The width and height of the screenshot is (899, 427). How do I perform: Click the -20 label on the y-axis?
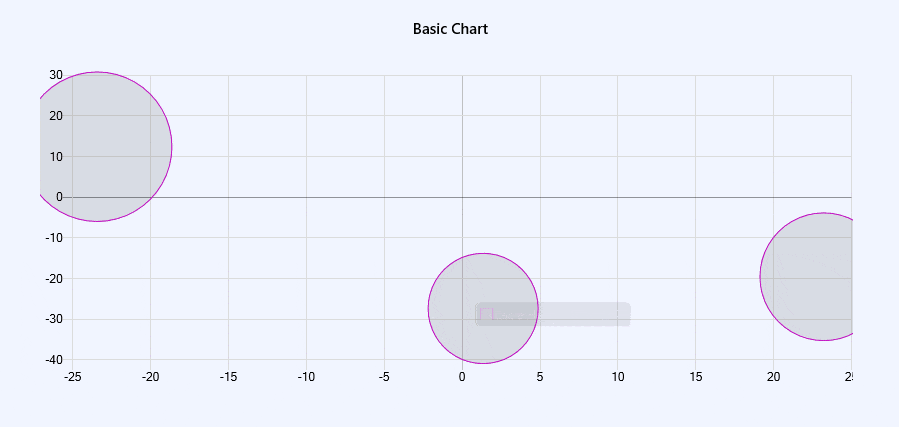coord(54,279)
